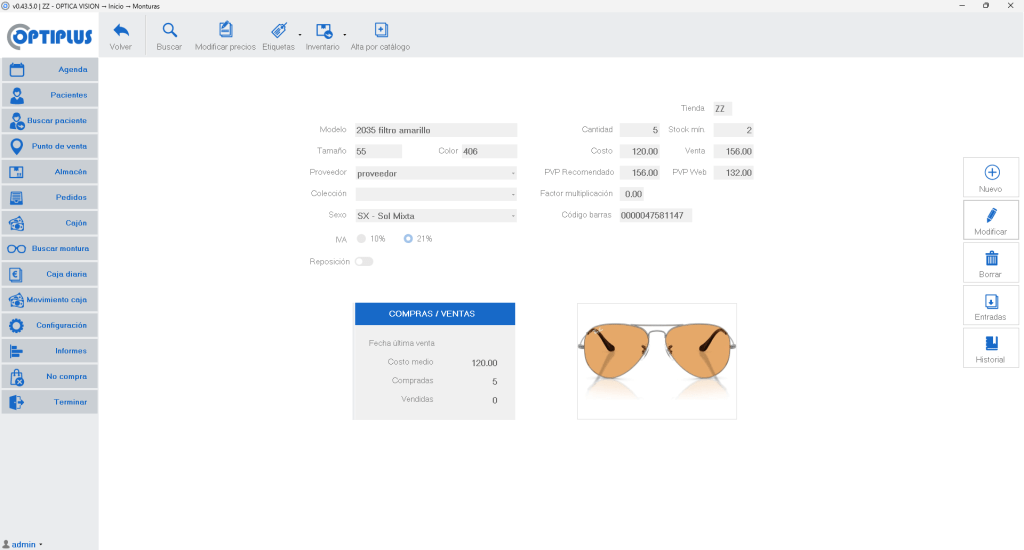The image size is (1024, 550).
Task: Go to Pacientes in the sidebar
Action: [x=50, y=95]
